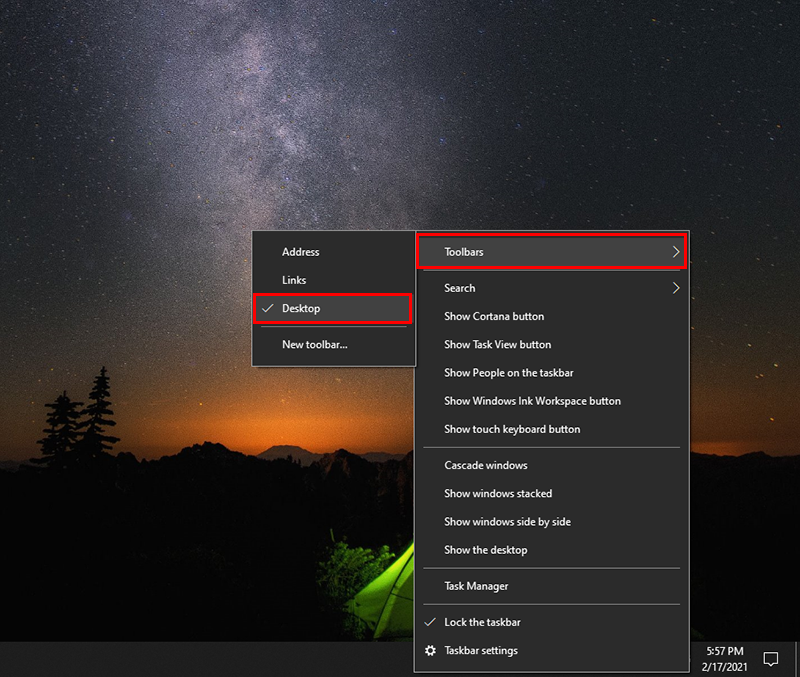This screenshot has height=677, width=800.
Task: Open Task Manager from menu
Action: [552, 586]
